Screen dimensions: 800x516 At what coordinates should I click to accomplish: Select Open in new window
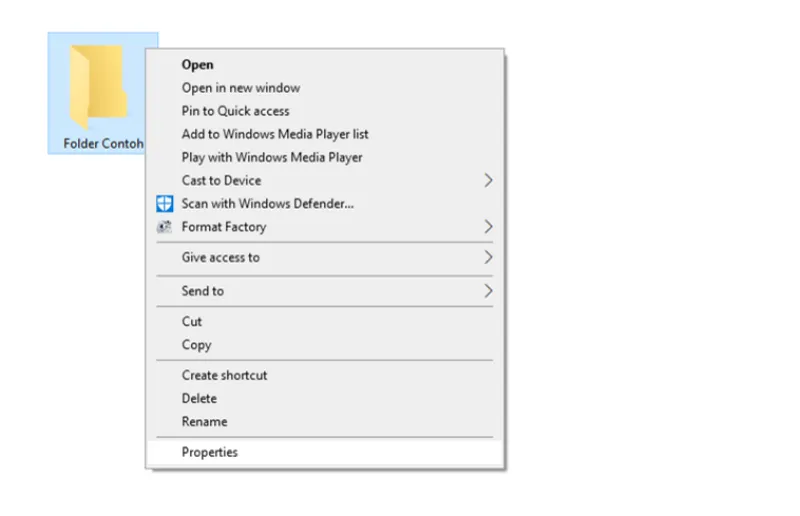coord(324,88)
